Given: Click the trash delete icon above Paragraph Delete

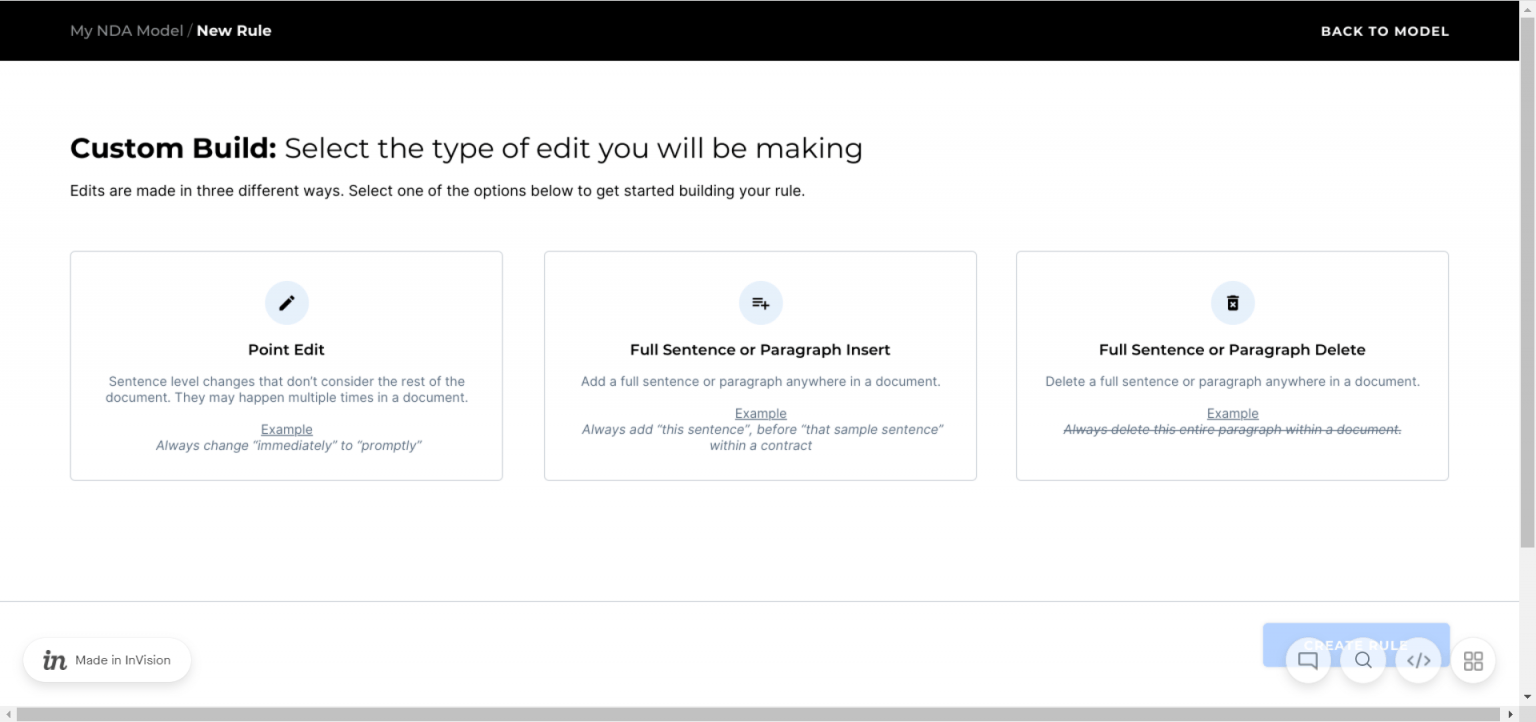Looking at the screenshot, I should pos(1232,302).
